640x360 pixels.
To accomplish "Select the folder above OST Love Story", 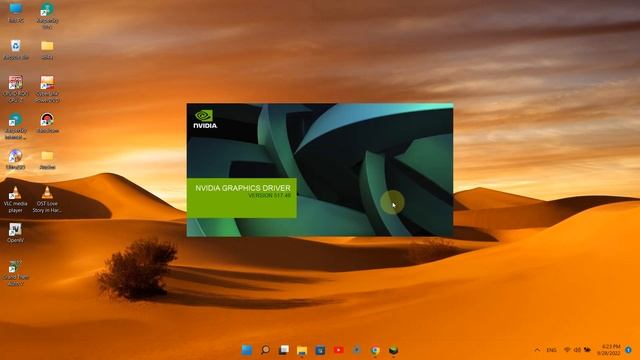I will (47, 159).
